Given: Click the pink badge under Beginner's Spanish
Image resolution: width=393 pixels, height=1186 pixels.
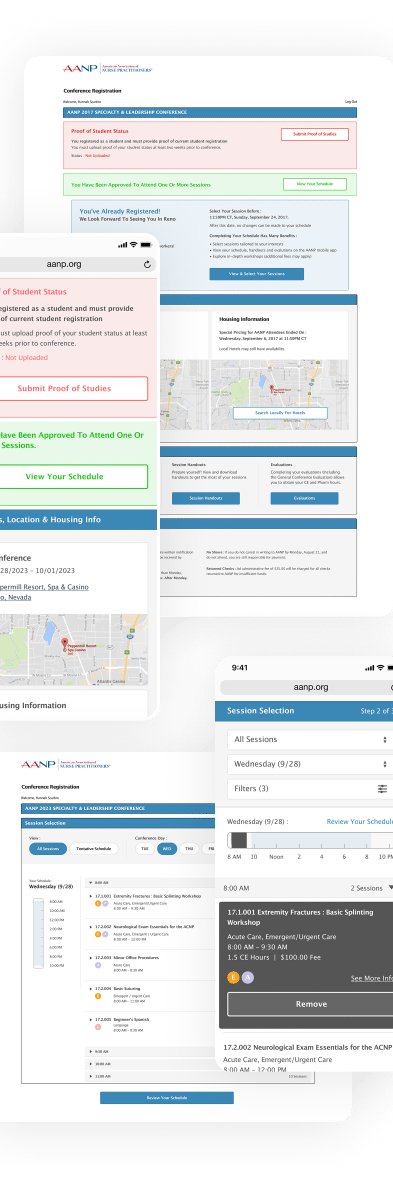Looking at the screenshot, I should pyautogui.click(x=97, y=1026).
